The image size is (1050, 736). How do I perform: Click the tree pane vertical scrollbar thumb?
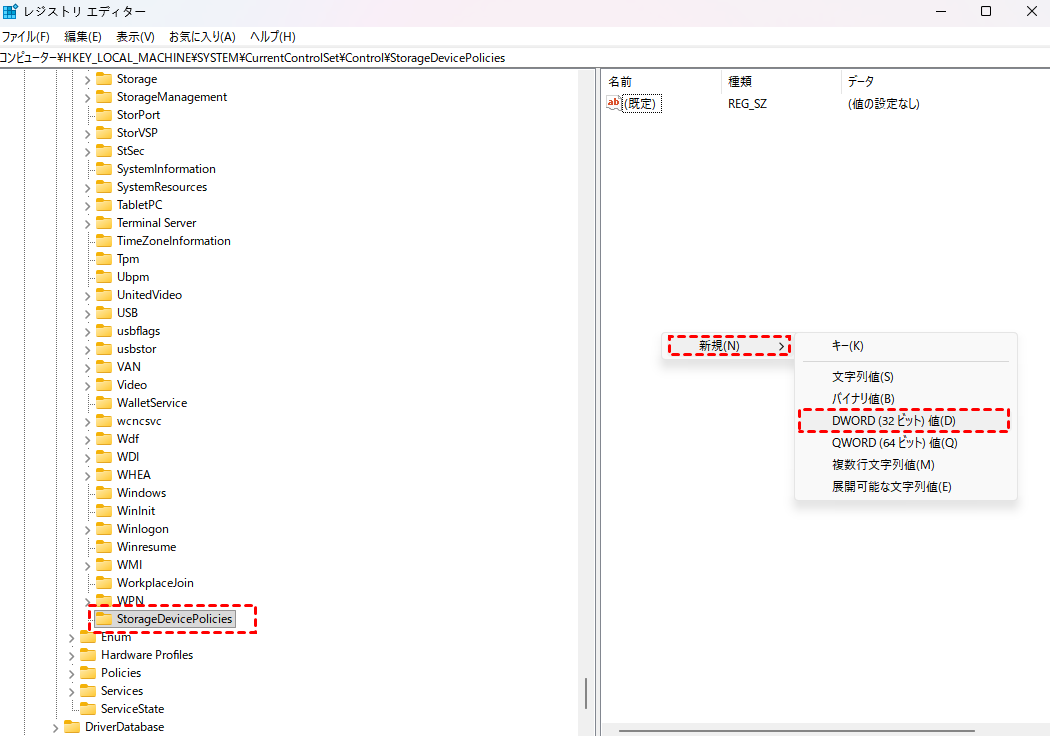pos(586,693)
